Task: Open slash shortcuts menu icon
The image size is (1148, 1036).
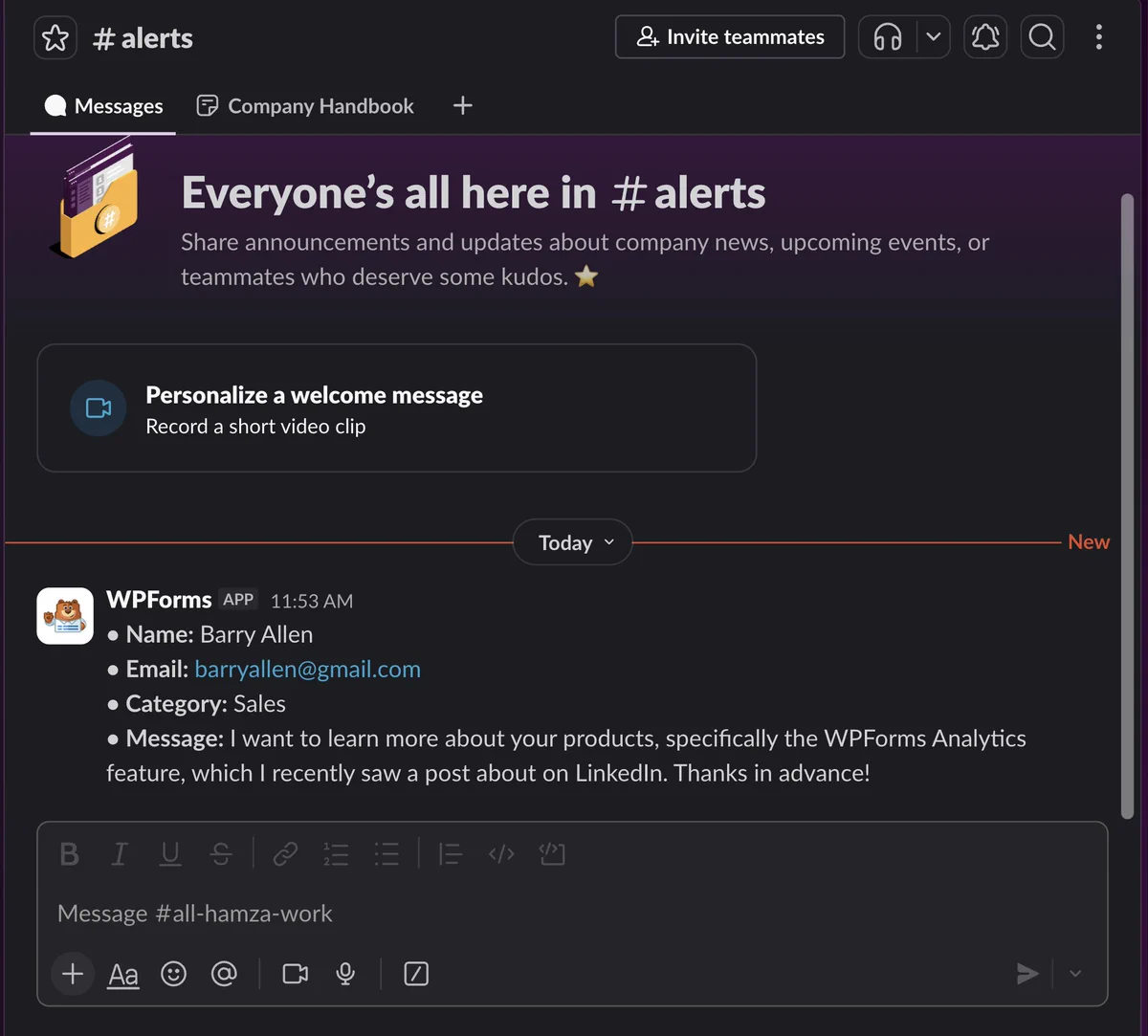Action: tap(416, 974)
